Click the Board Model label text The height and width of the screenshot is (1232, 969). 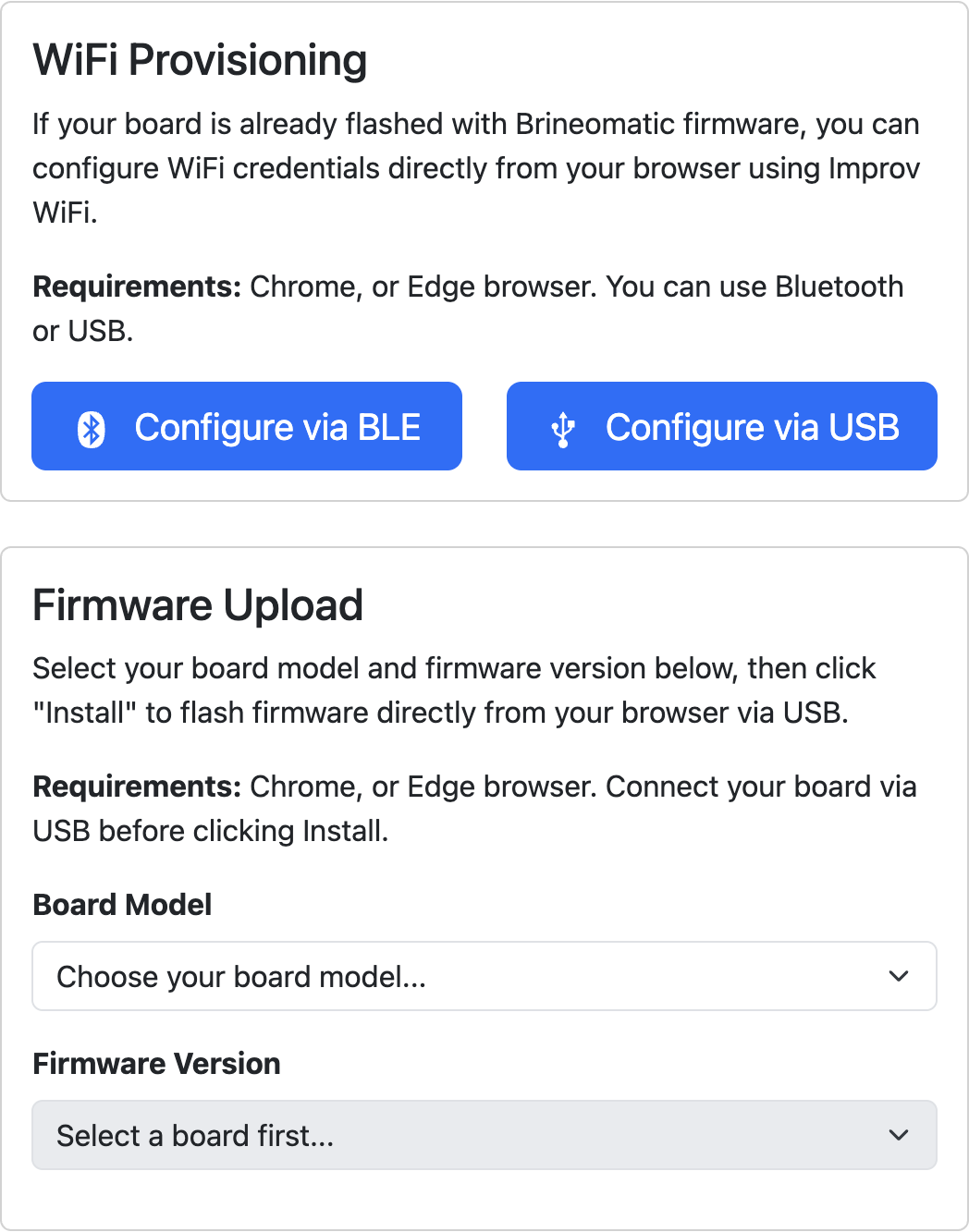pos(122,905)
